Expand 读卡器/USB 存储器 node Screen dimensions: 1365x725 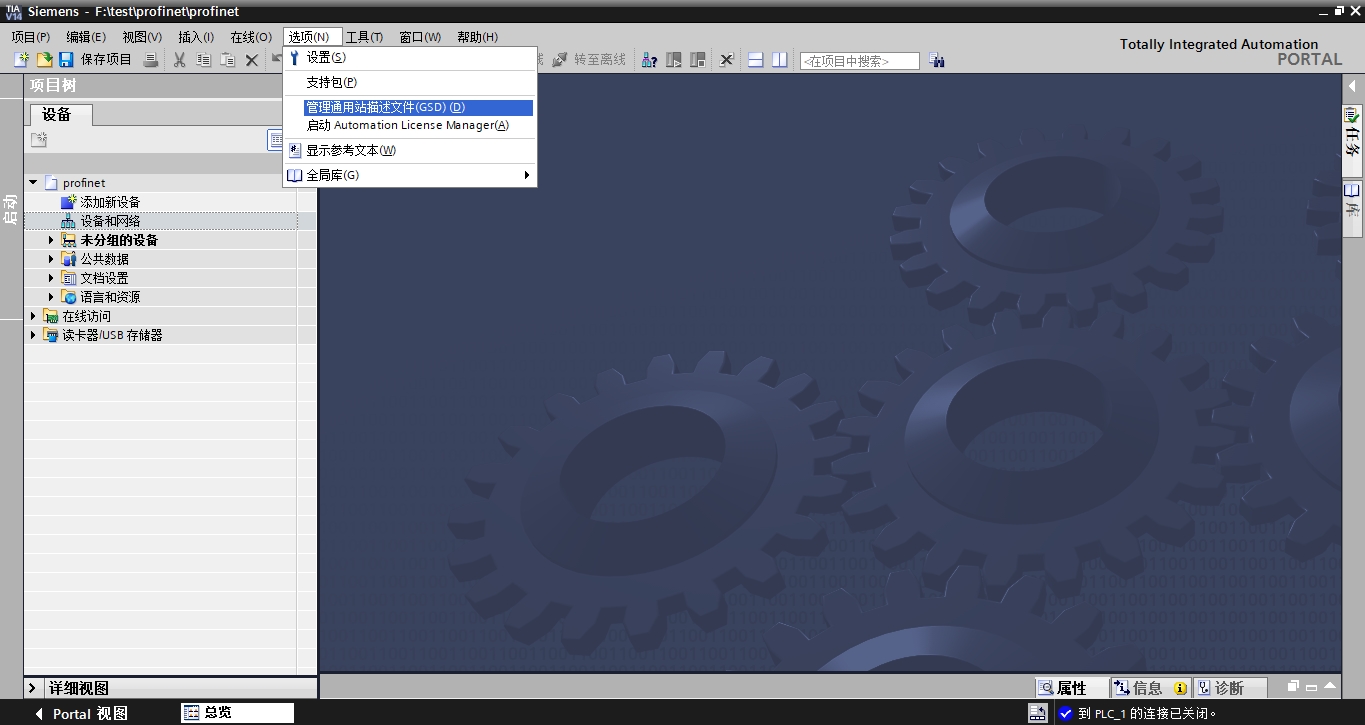pyautogui.click(x=33, y=335)
